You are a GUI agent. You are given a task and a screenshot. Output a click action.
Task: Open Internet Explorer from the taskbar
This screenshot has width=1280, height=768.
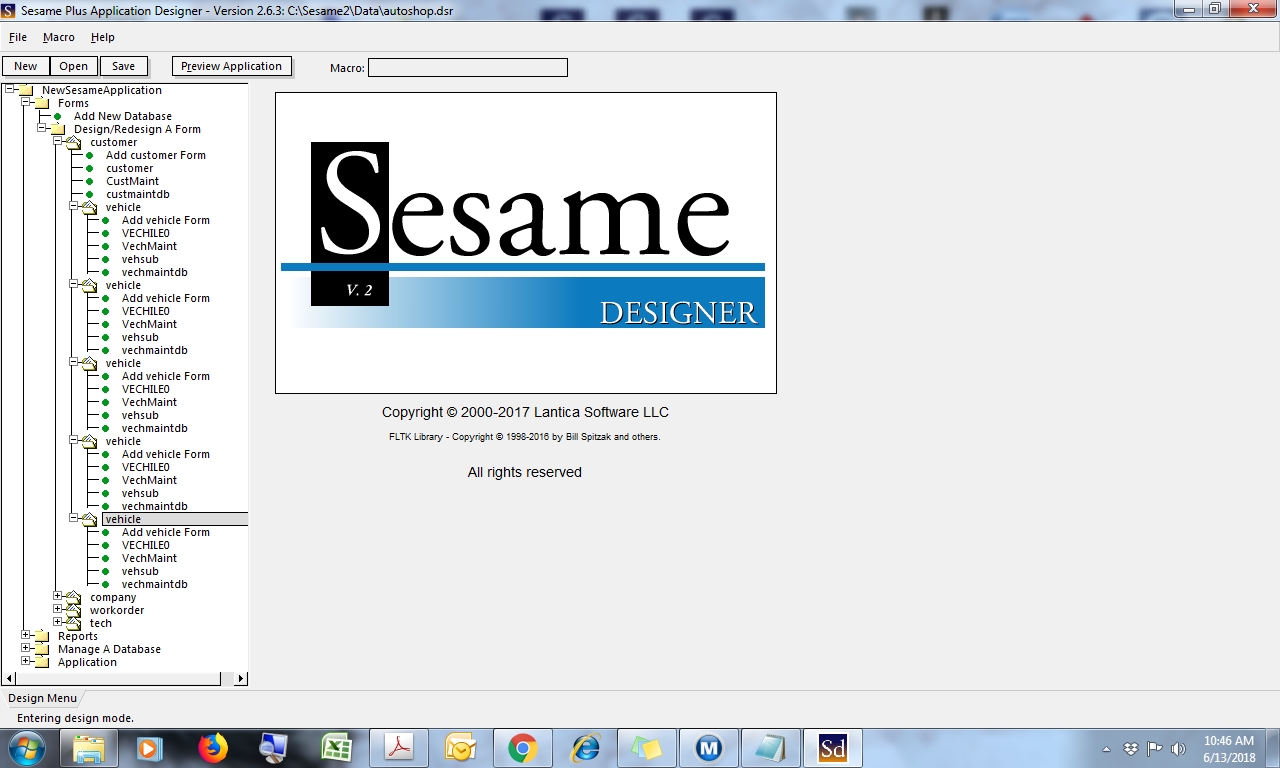584,748
